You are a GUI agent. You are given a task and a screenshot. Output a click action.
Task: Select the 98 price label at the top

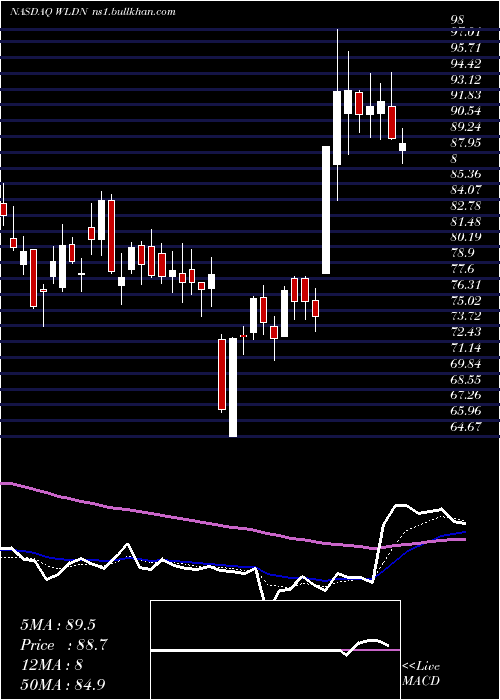458,20
